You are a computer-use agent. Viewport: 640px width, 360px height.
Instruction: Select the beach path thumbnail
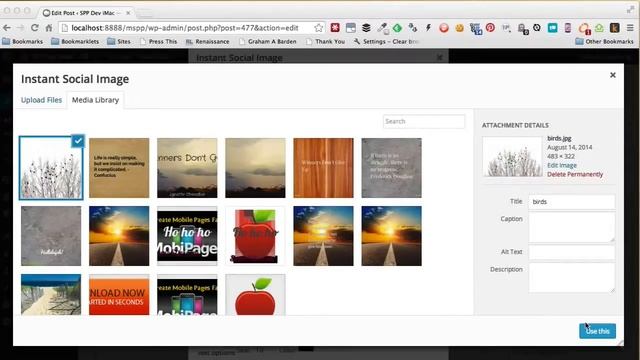[x=51, y=294]
